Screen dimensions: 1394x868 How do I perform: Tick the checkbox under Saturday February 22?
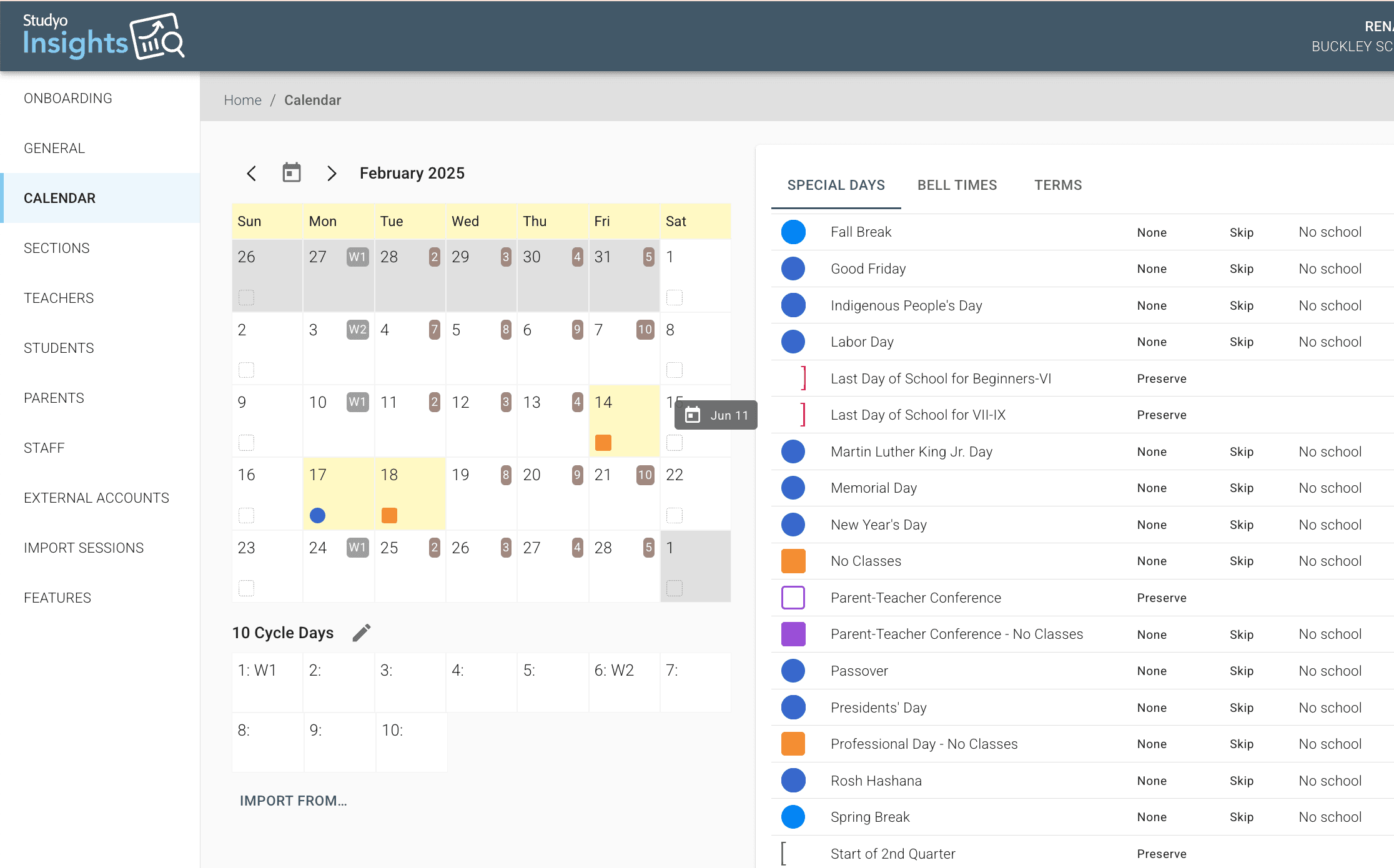[x=675, y=515]
